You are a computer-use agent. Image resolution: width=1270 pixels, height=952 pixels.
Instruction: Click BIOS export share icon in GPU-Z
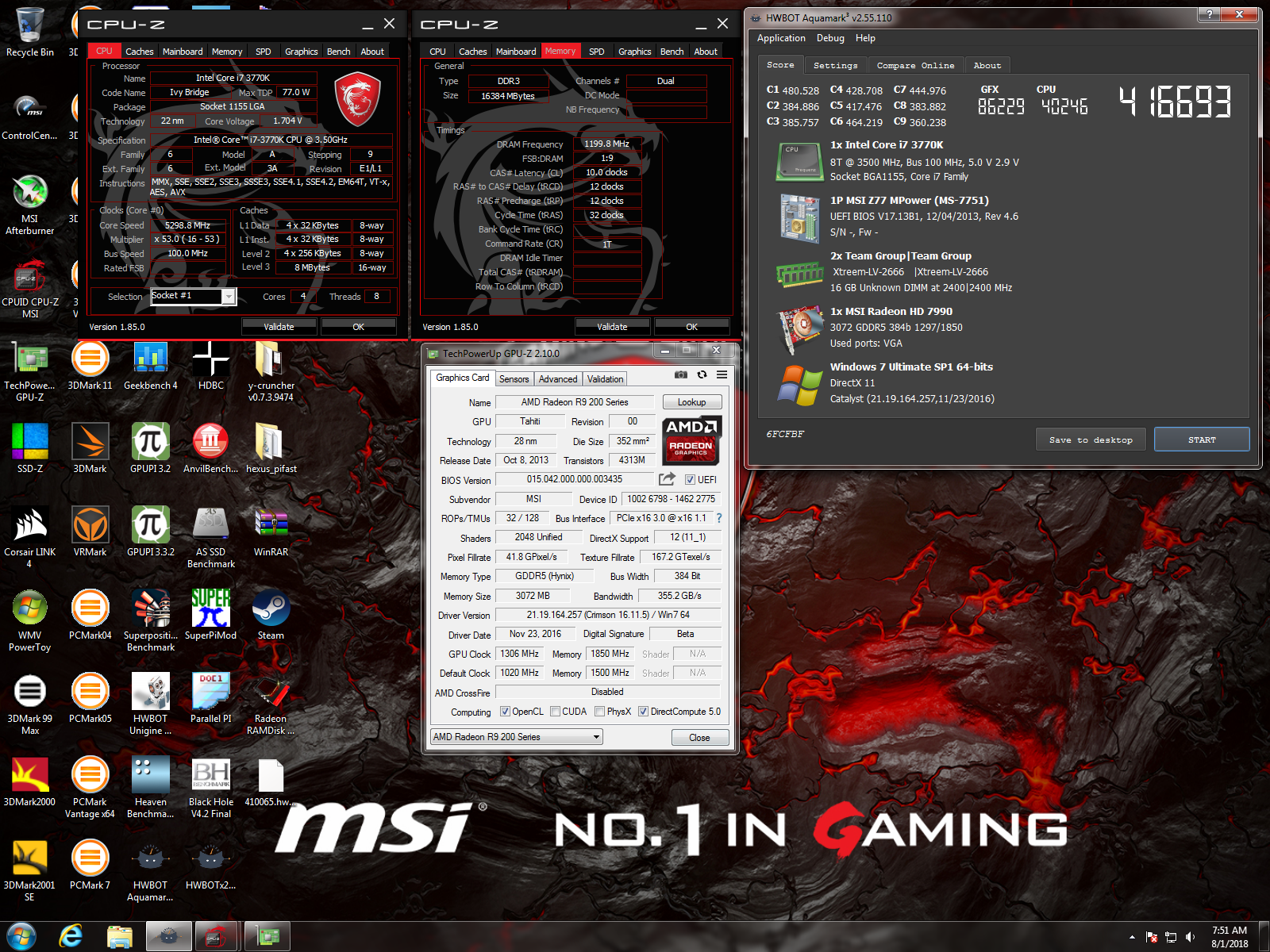[x=667, y=479]
